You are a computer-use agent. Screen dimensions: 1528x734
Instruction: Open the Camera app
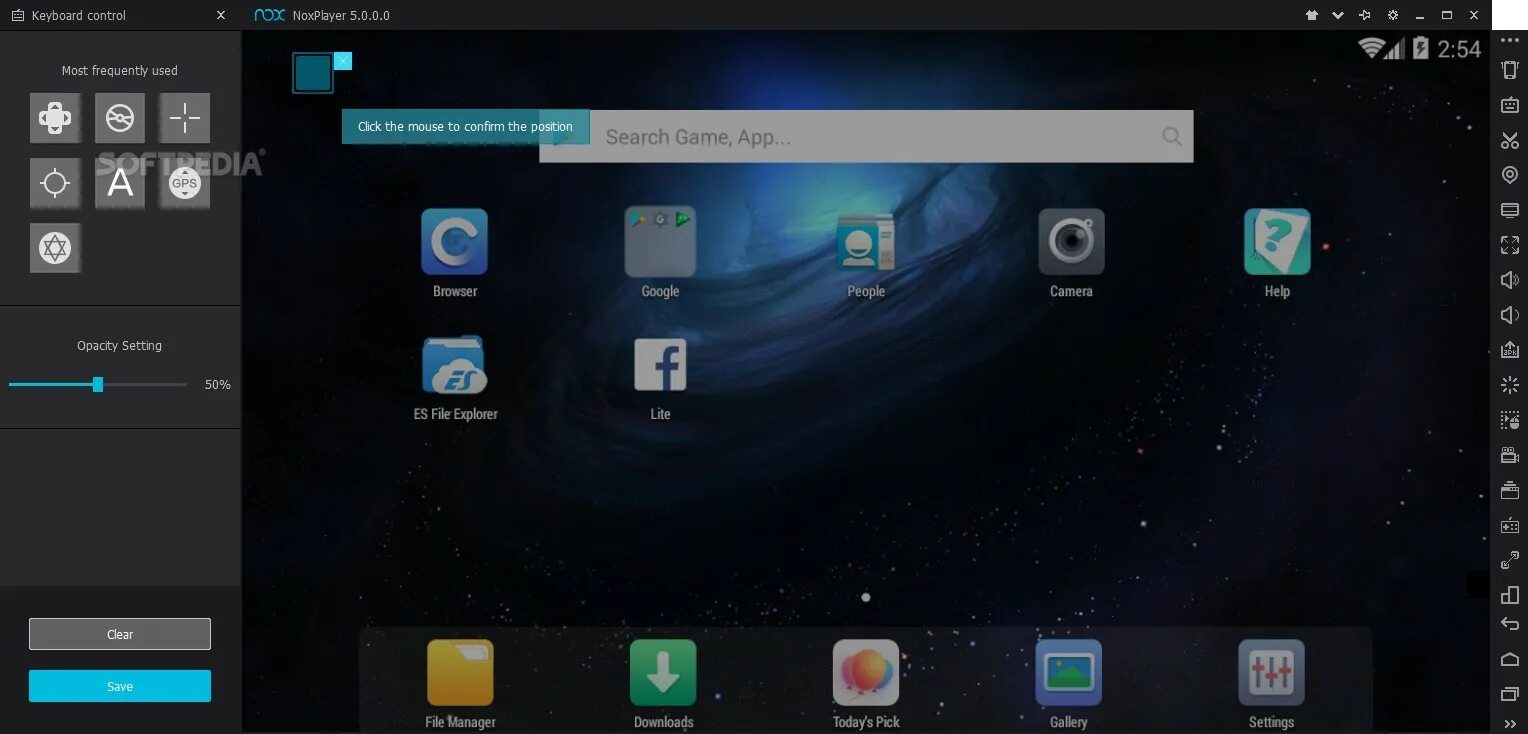(1071, 254)
